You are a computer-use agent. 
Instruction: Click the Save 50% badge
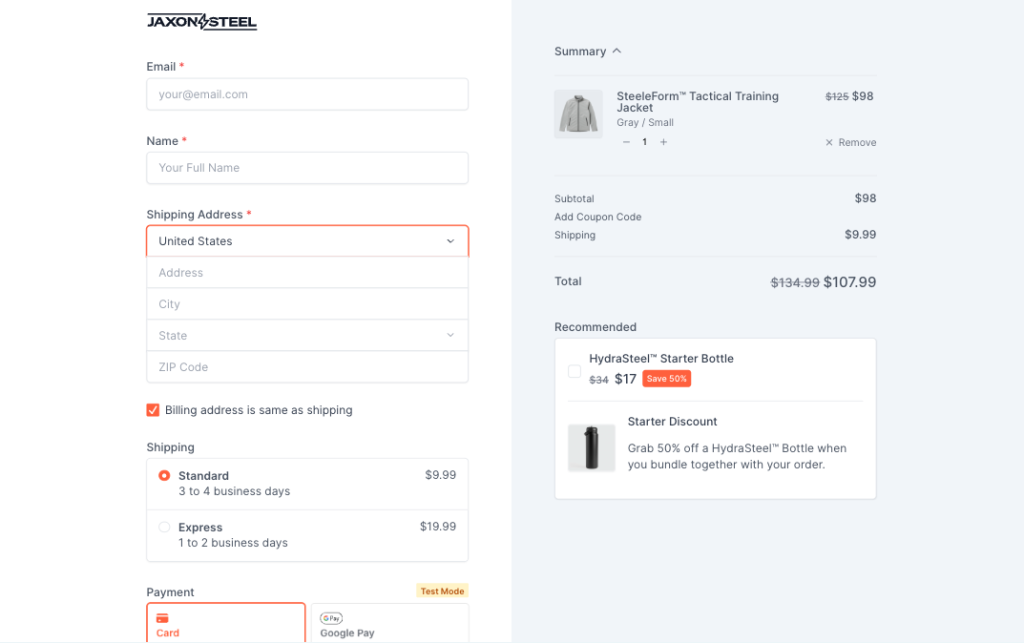point(666,379)
